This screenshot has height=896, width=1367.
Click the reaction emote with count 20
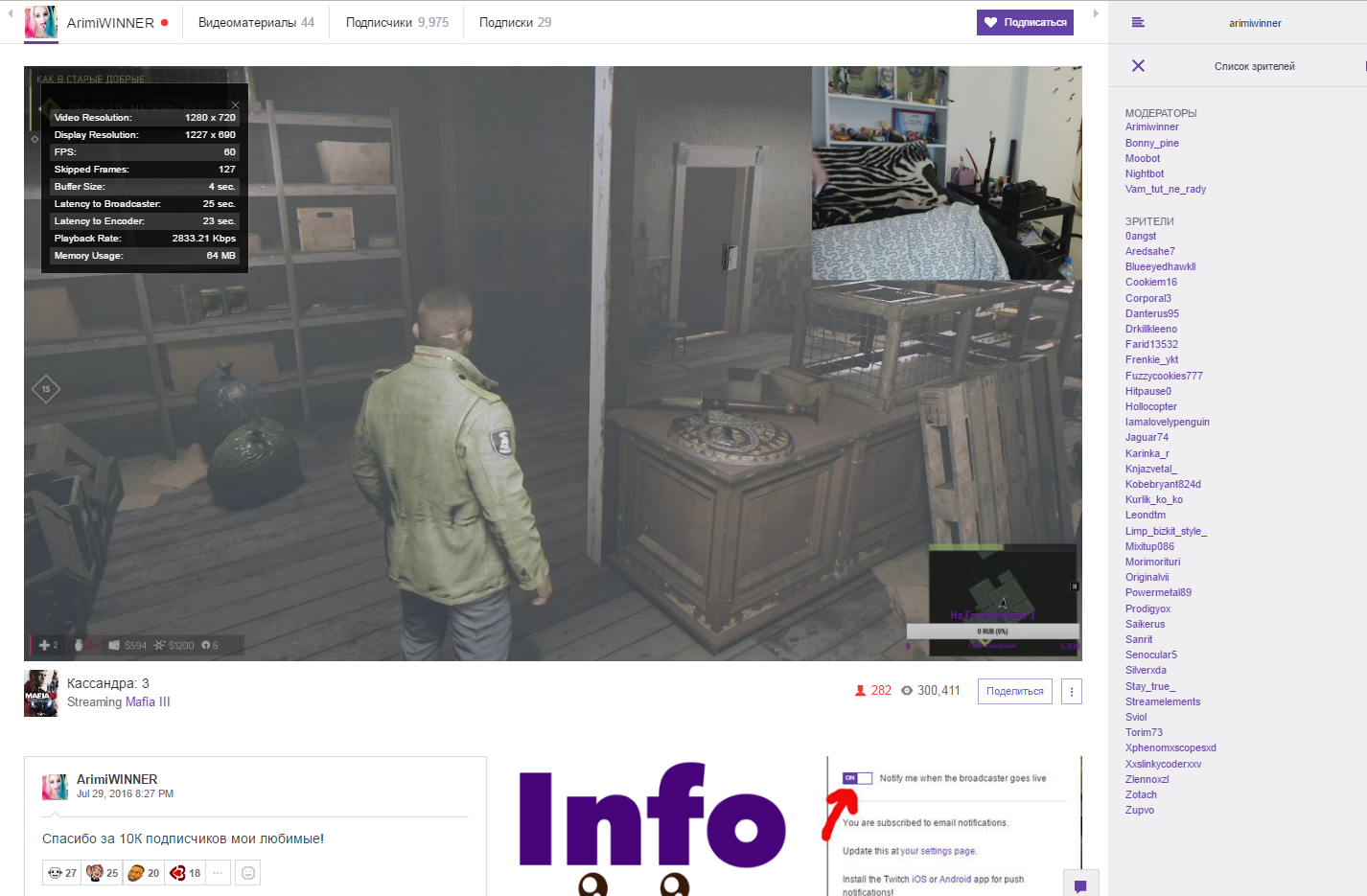[143, 873]
